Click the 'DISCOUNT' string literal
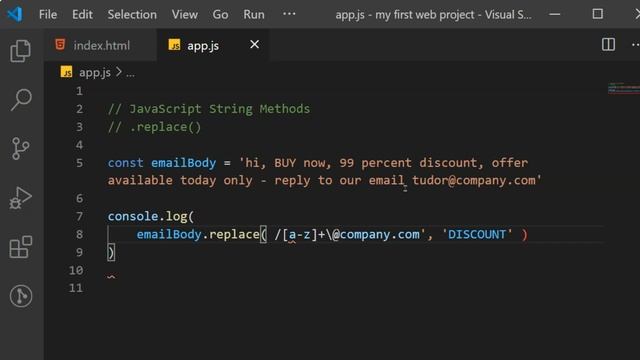640x360 pixels. pos(477,234)
